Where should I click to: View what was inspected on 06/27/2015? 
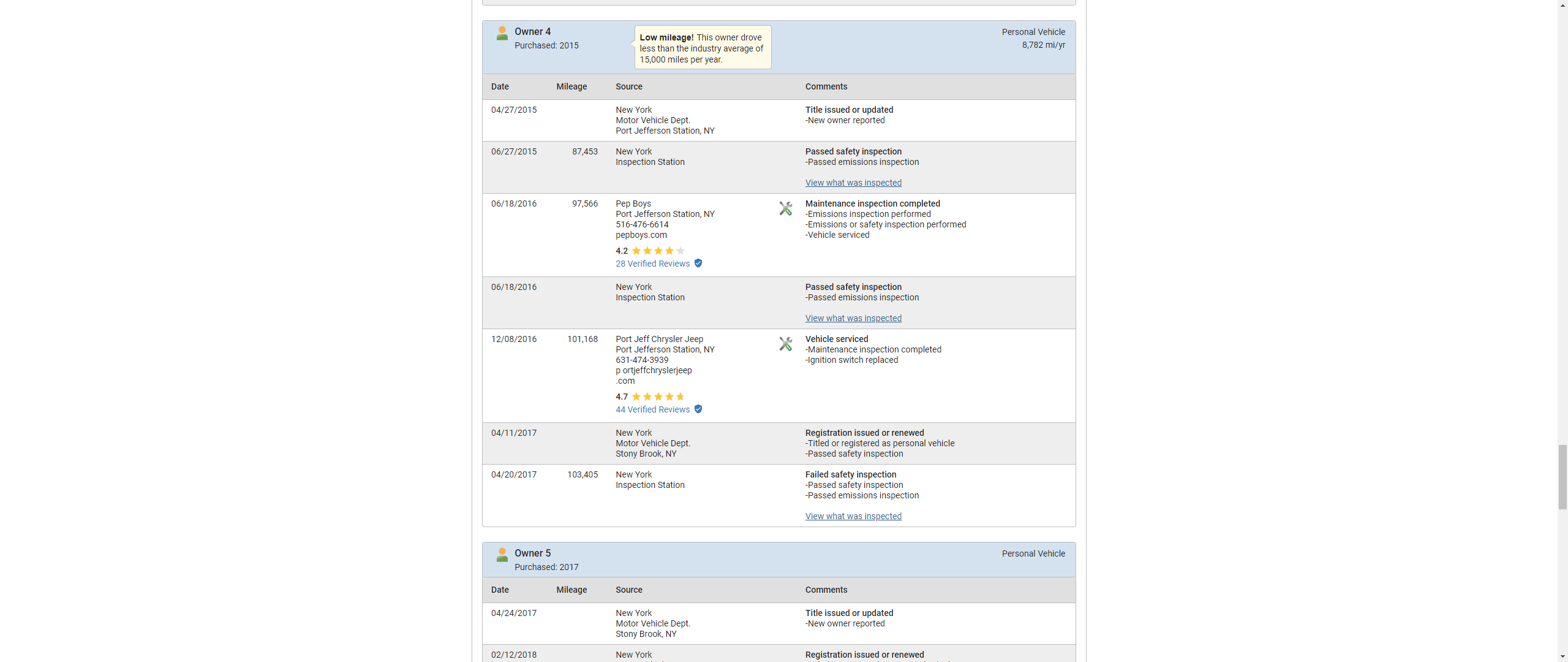coord(853,183)
